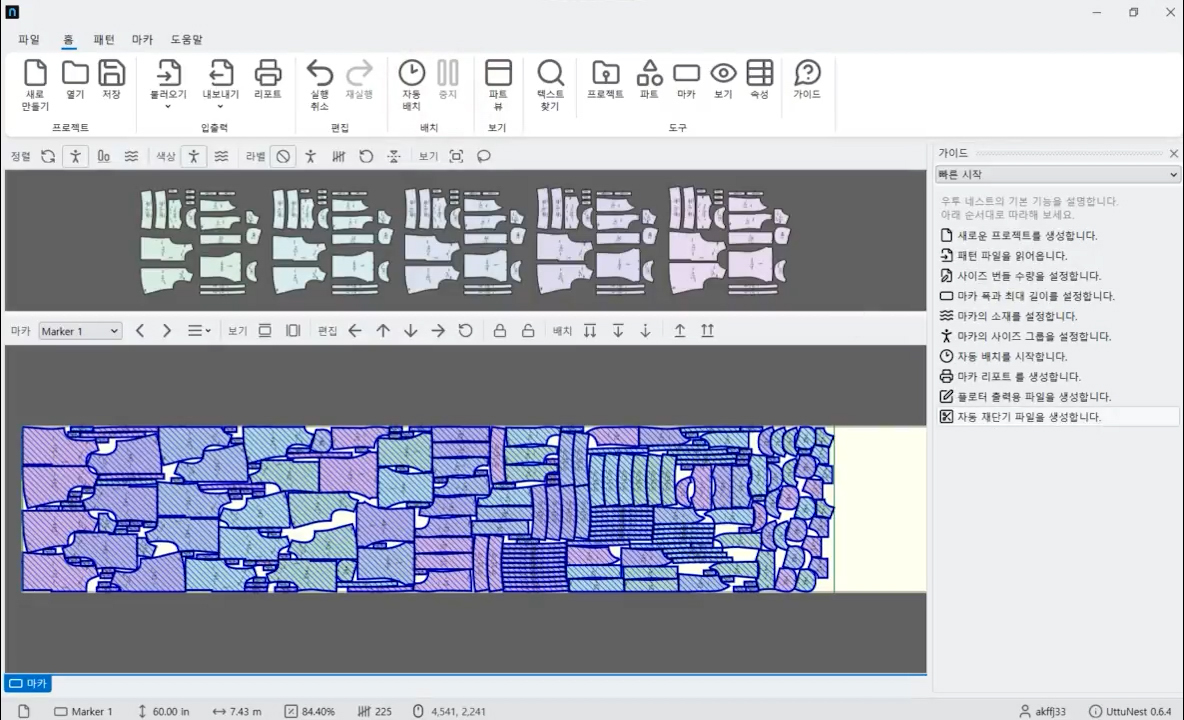Open the 속성 properties grid icon
This screenshot has height=720, width=1184.
(x=759, y=73)
